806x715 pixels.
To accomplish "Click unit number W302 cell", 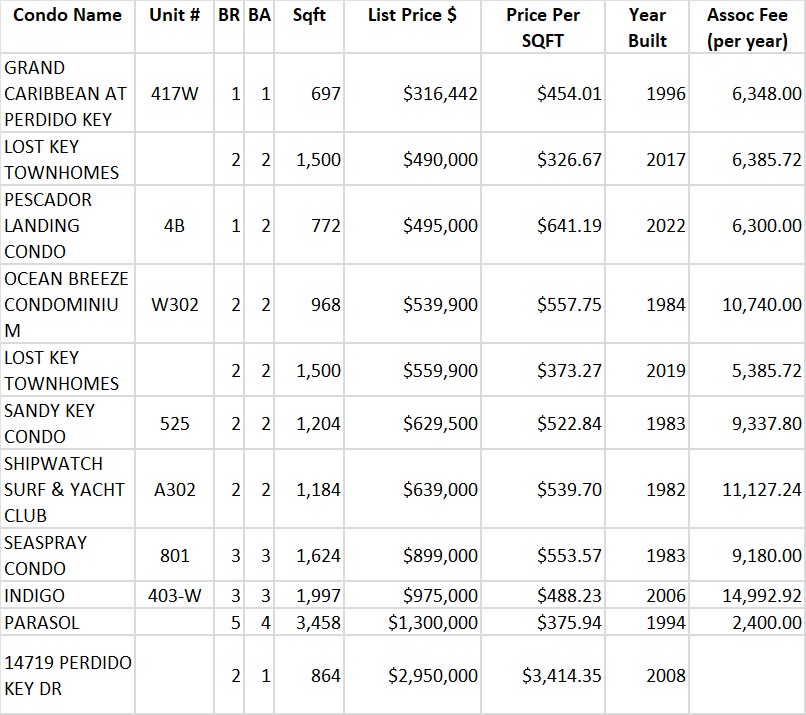I will click(x=175, y=304).
